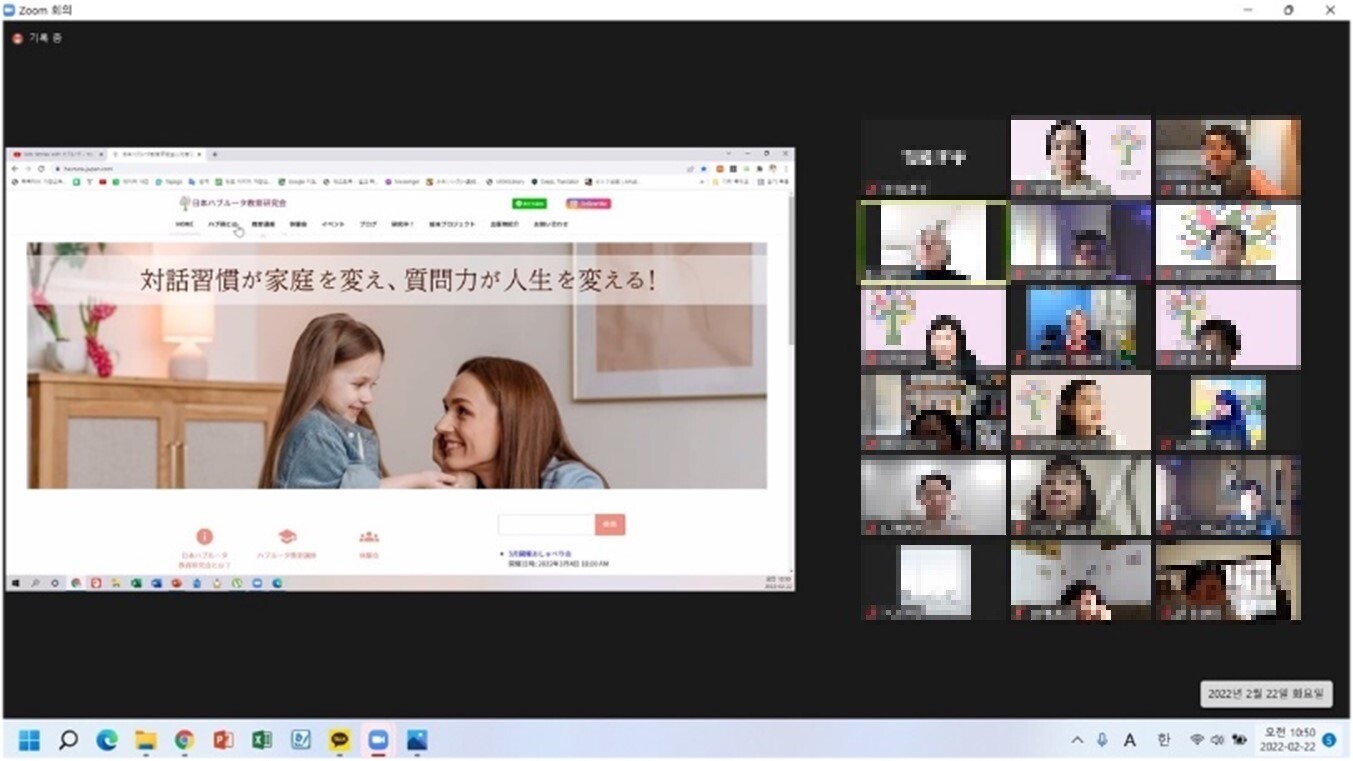
Task: Click the microphone icon in the system tray
Action: (1102, 740)
